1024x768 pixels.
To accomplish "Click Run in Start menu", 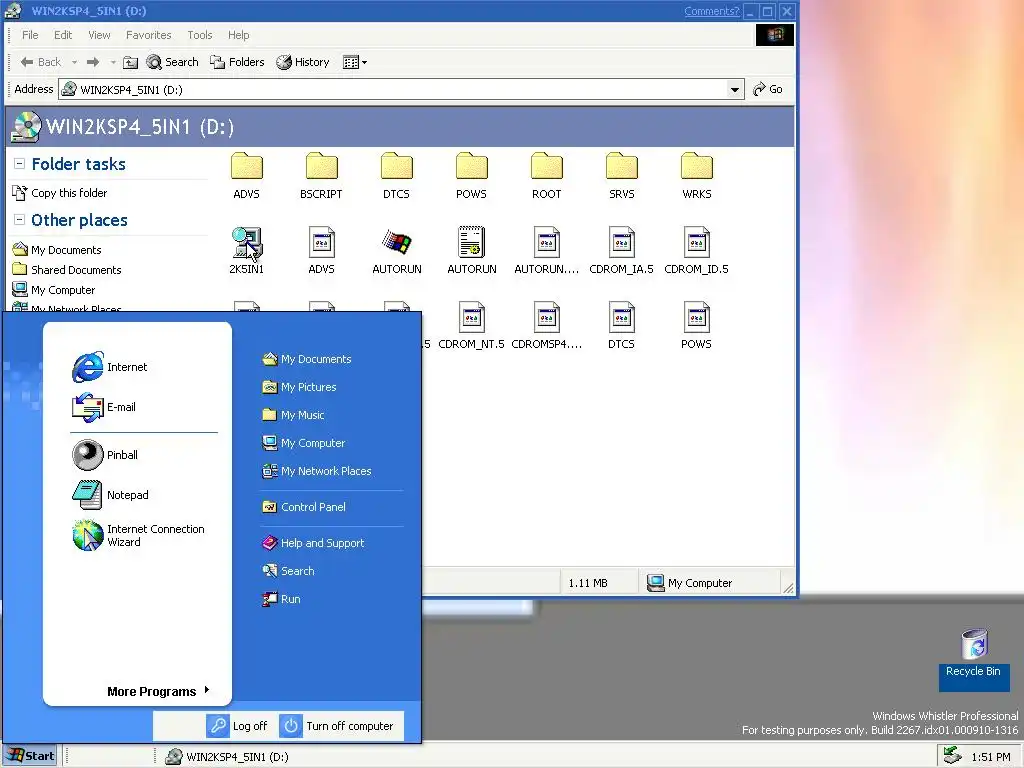I will 281,599.
